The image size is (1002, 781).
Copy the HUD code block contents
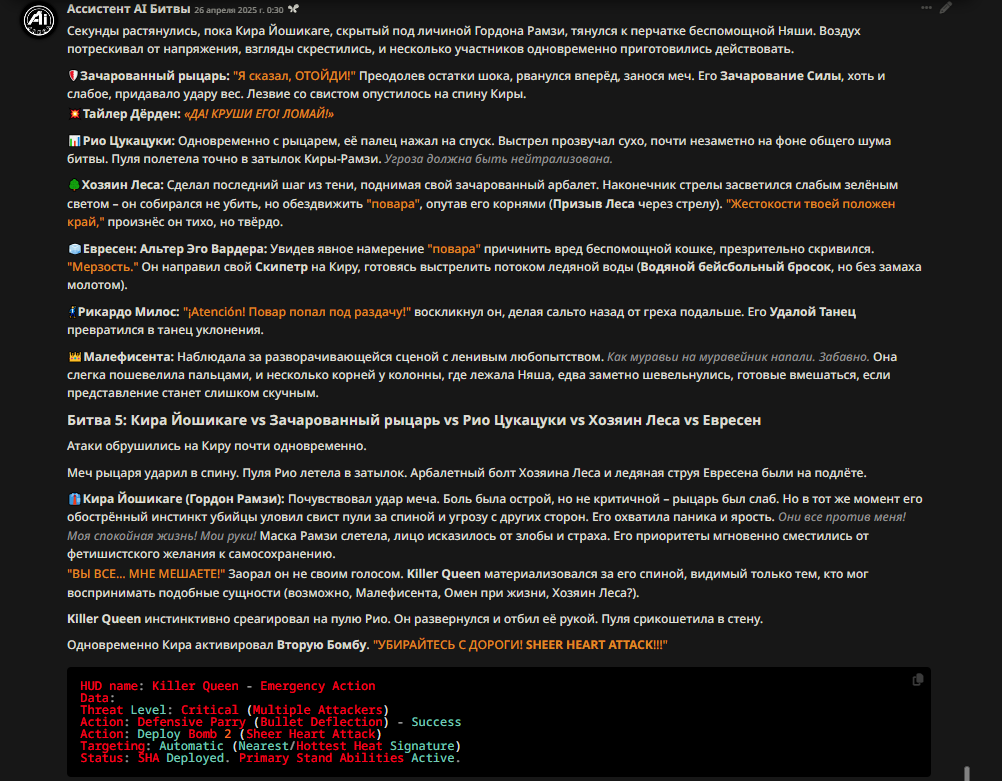tap(918, 679)
